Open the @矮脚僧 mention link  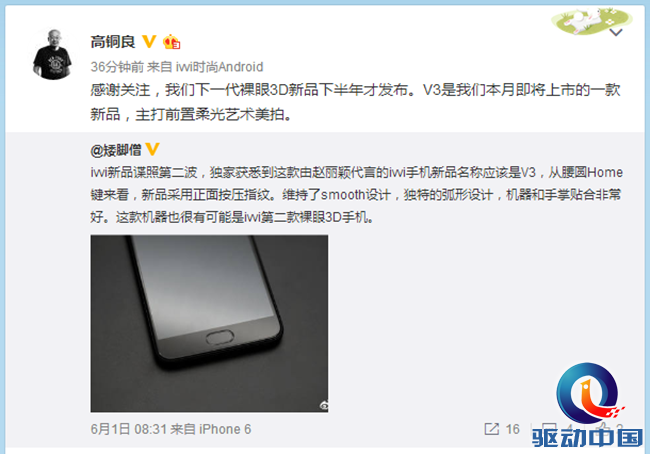116,150
